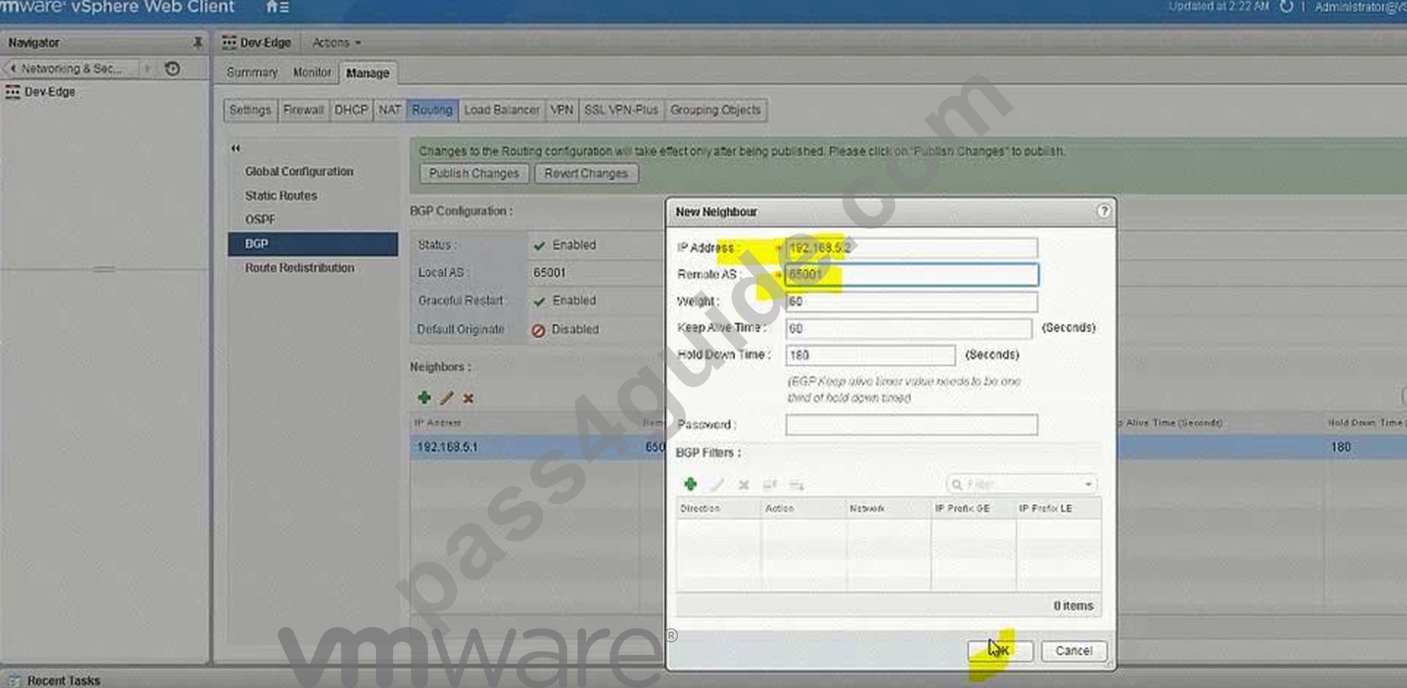Open the DHCP sub-tab
Image resolution: width=1407 pixels, height=688 pixels.
tap(351, 110)
